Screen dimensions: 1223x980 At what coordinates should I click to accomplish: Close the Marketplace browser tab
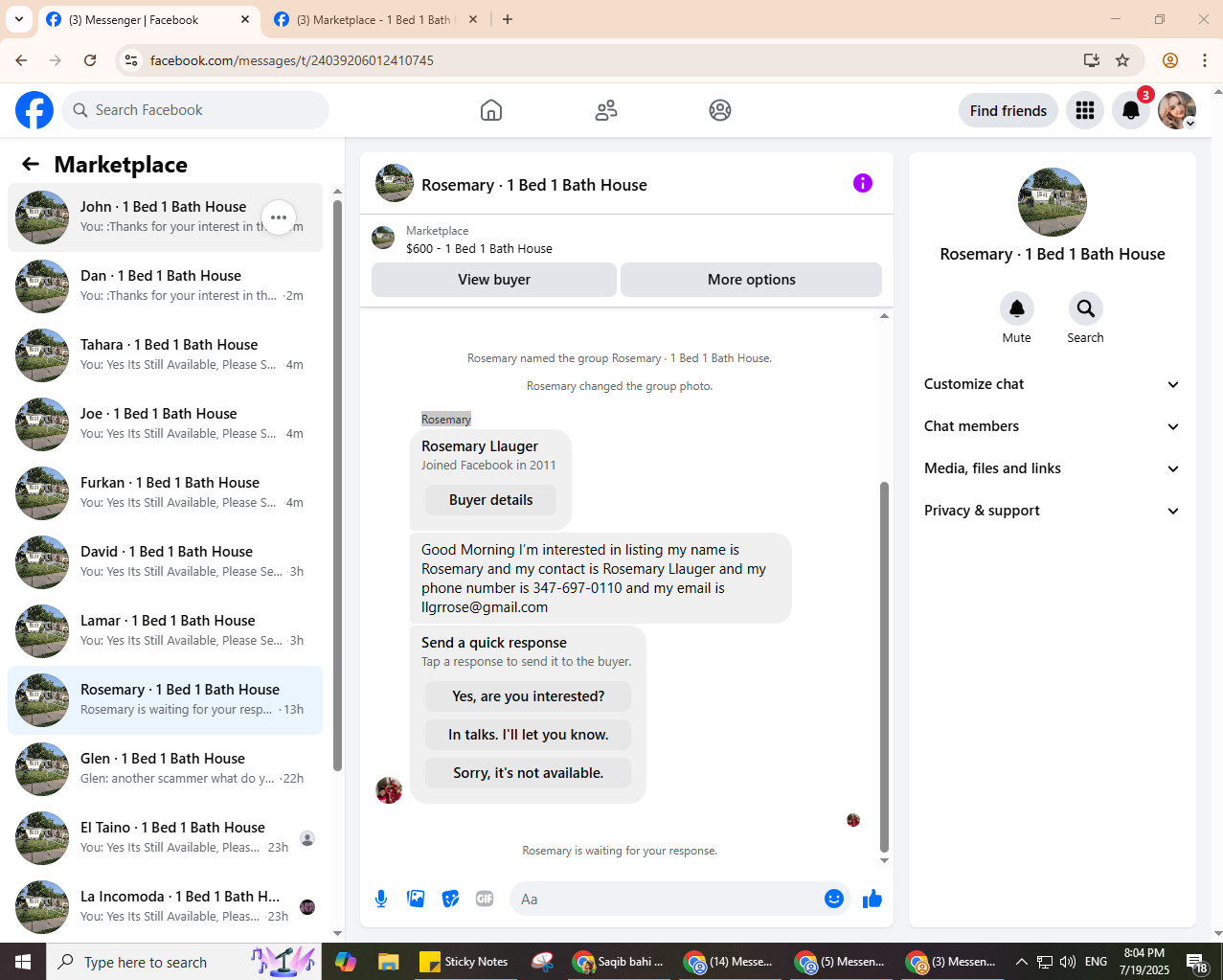473,19
